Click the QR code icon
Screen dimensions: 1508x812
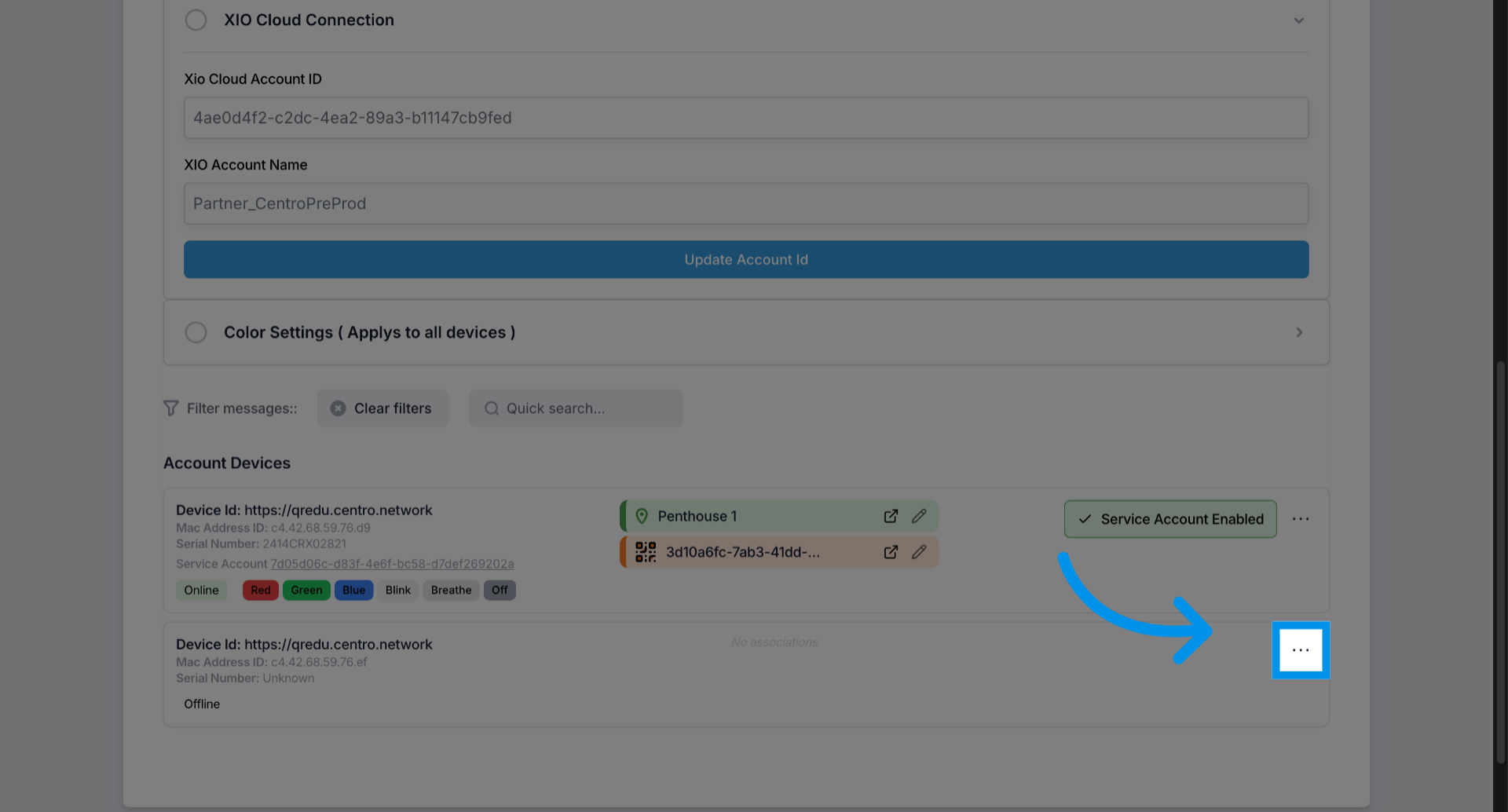646,552
